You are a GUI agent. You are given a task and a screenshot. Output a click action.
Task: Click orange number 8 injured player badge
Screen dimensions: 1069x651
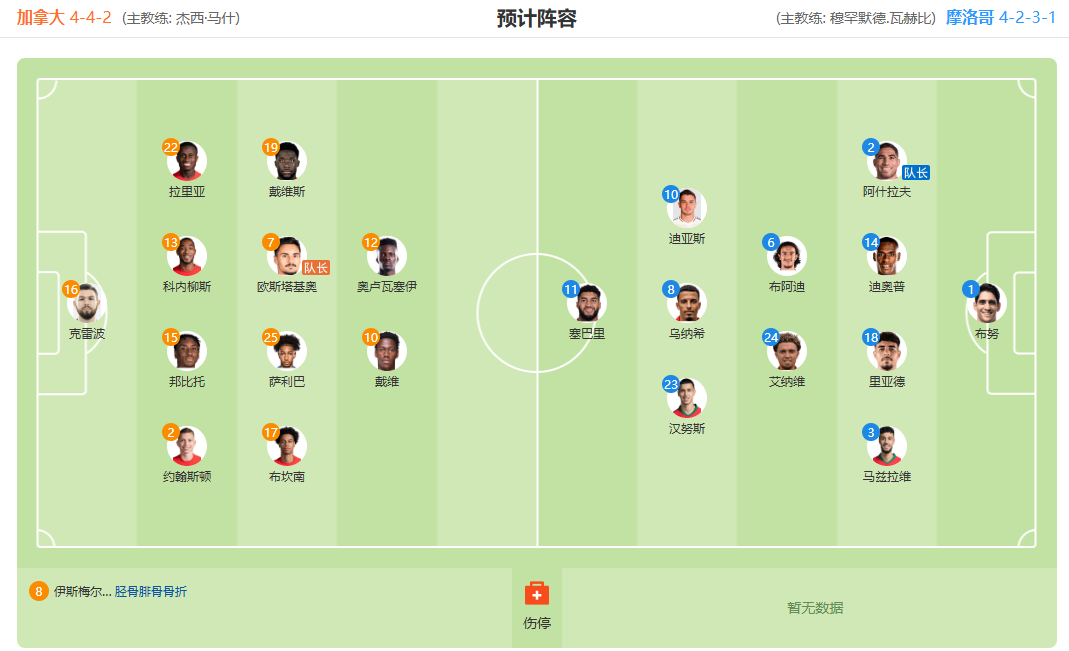tap(38, 592)
